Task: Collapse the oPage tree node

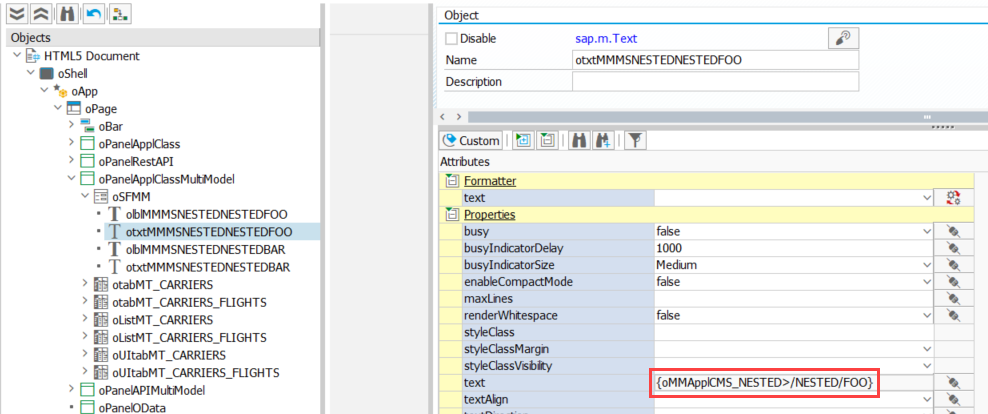Action: (x=58, y=108)
